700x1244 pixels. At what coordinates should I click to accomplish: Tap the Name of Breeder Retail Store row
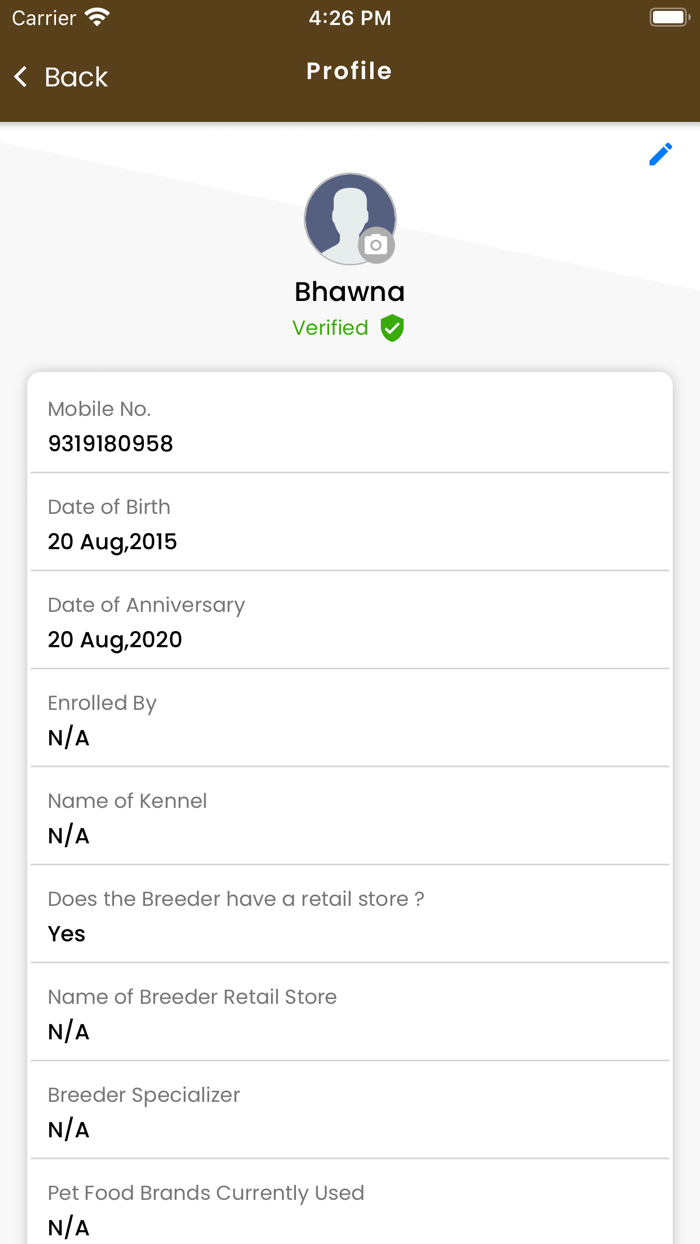[x=349, y=1014]
